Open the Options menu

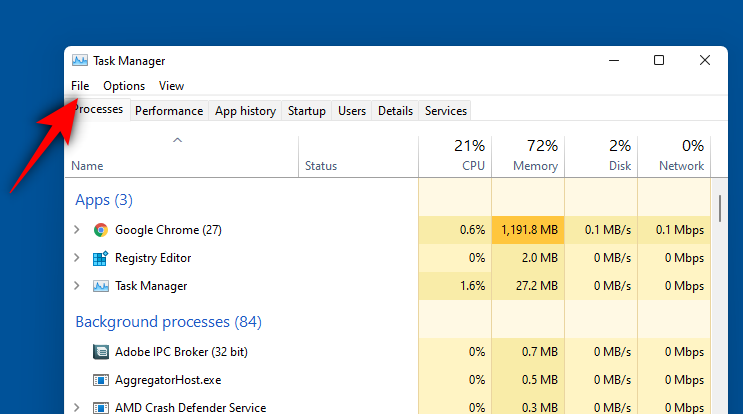pos(124,86)
